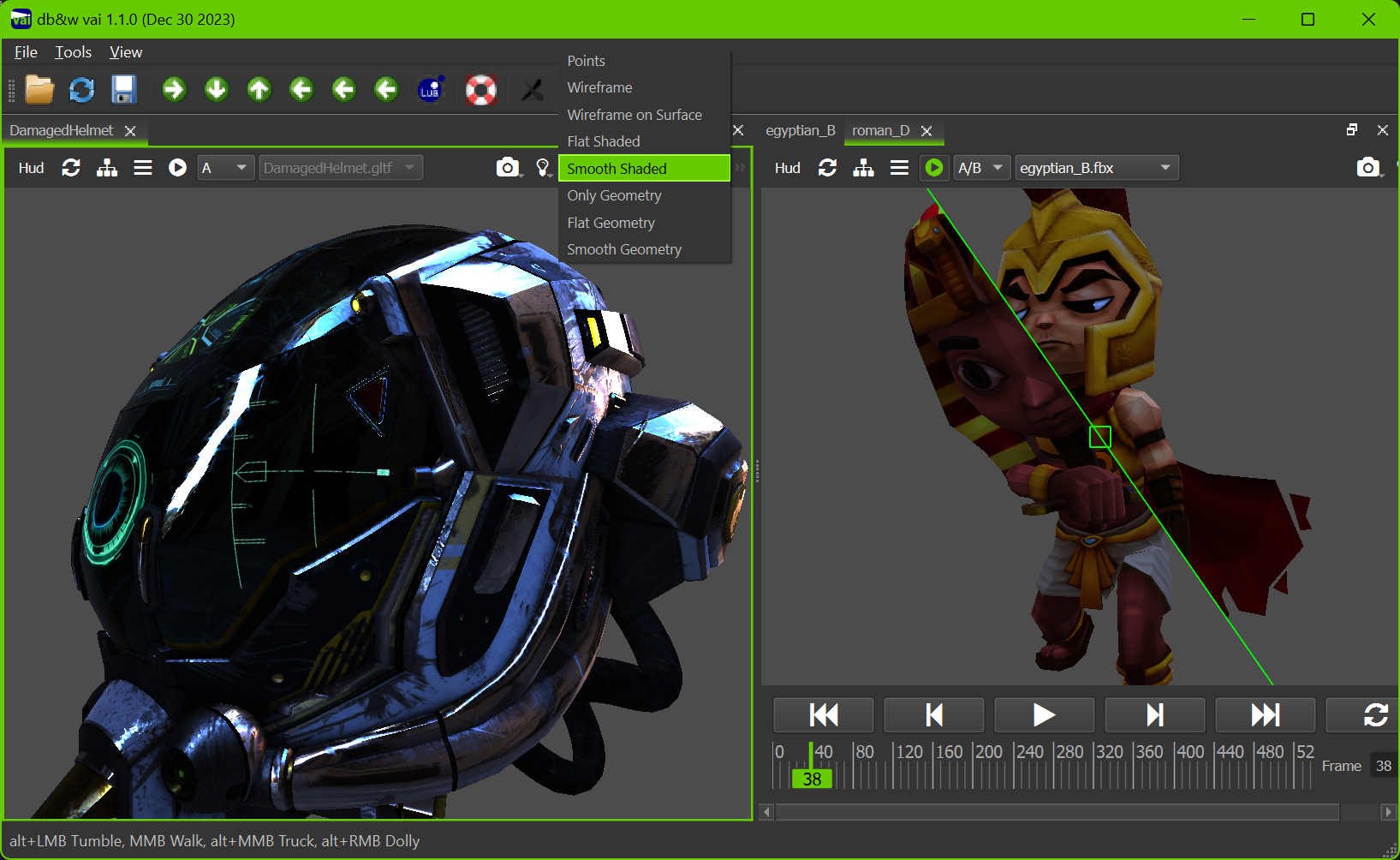
Task: Select Smooth Shaded menu entry
Action: coord(645,169)
